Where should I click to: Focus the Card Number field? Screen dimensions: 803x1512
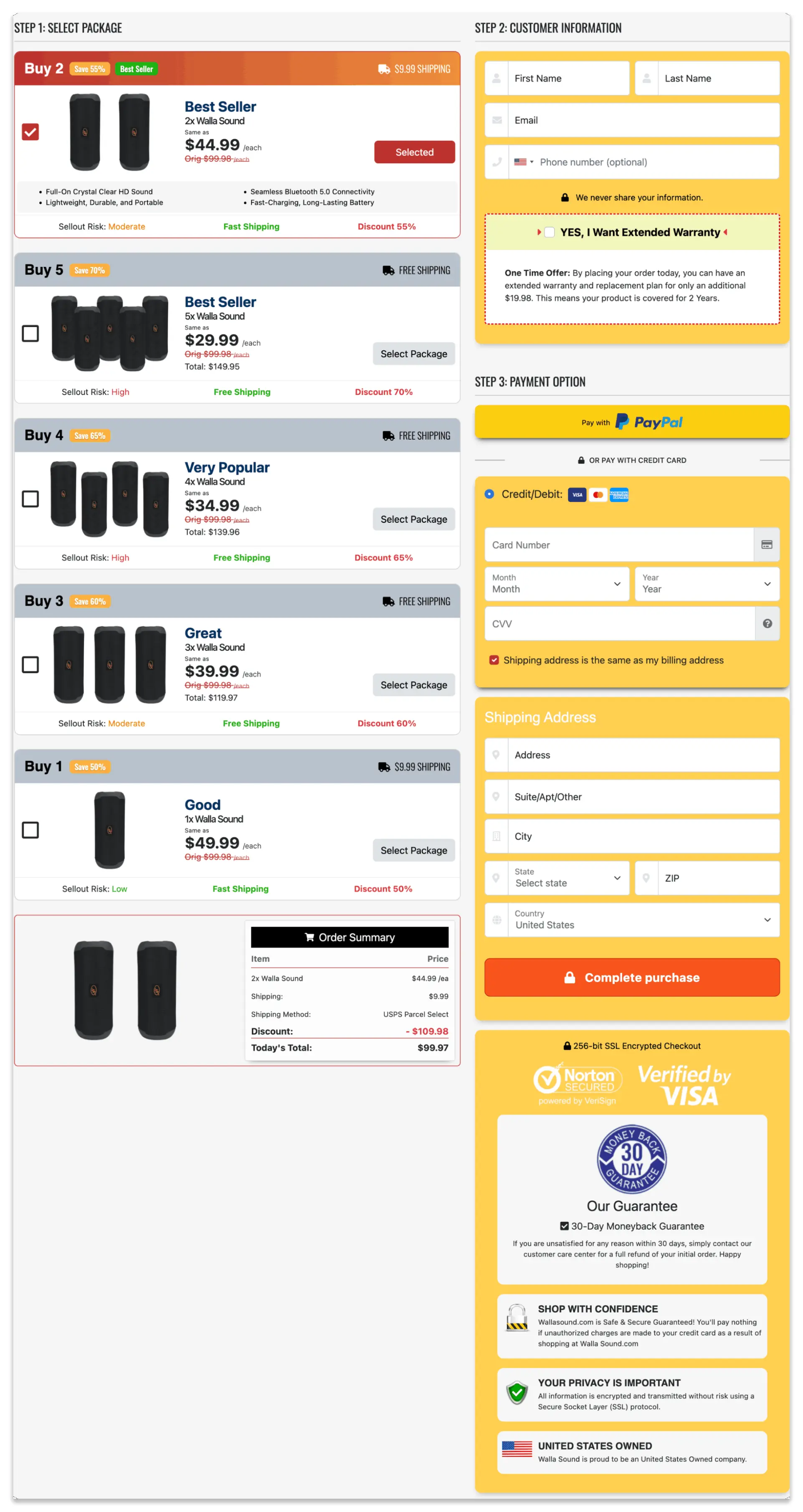pos(619,545)
